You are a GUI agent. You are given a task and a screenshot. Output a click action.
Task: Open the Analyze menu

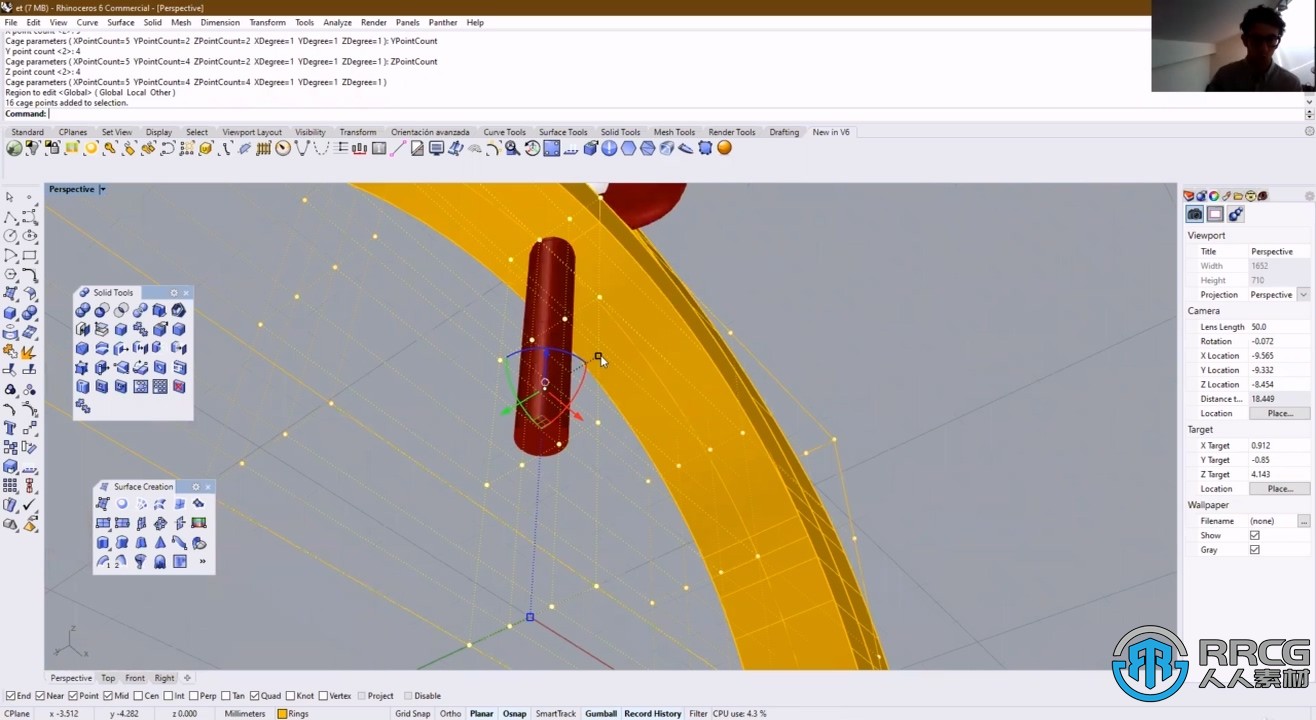click(337, 22)
